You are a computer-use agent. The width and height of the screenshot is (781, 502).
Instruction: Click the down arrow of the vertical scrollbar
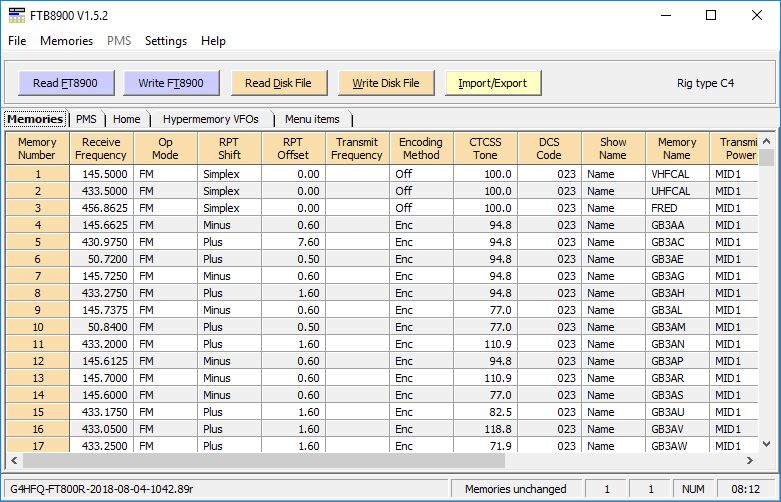click(x=766, y=444)
